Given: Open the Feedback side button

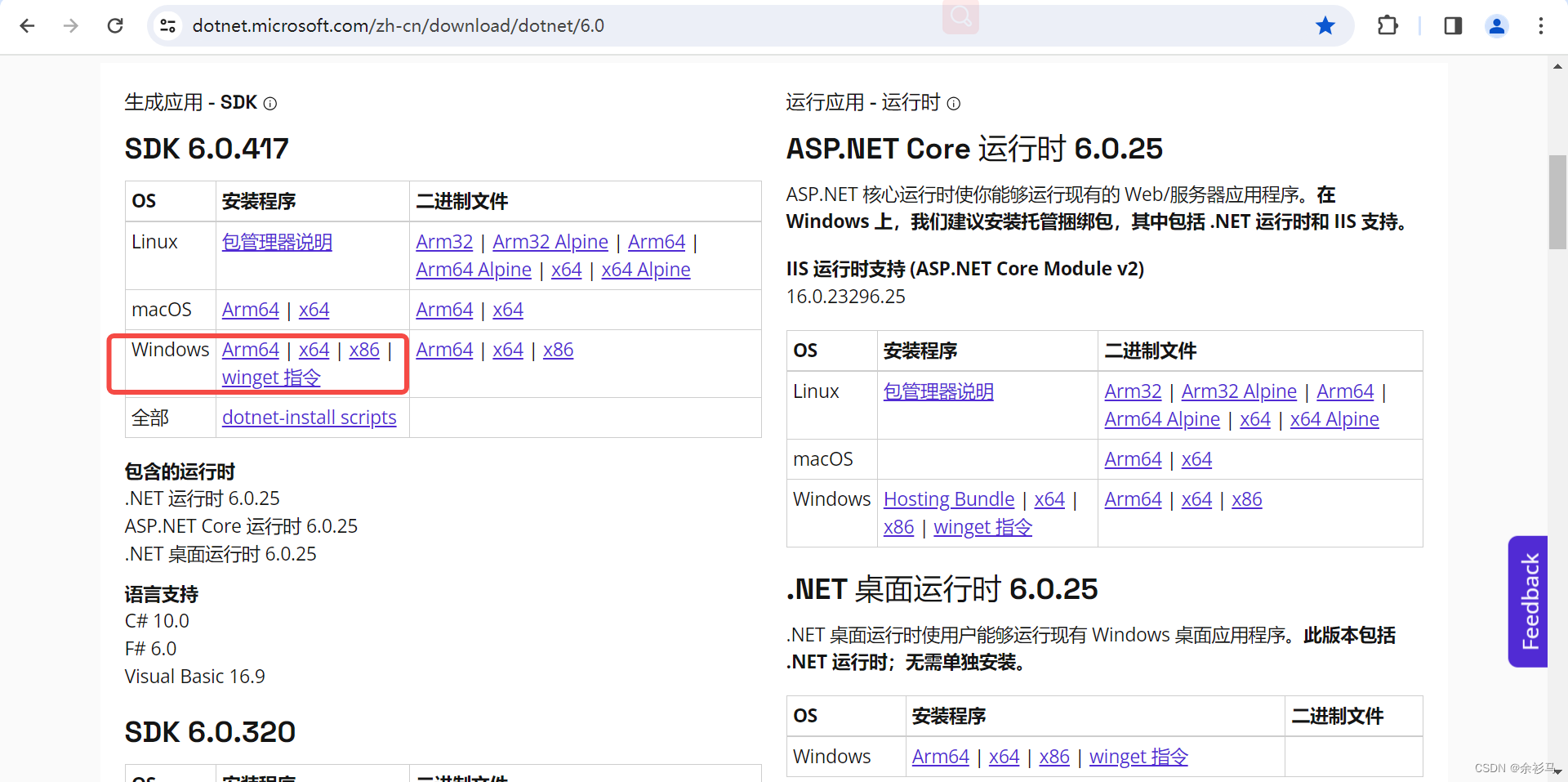Looking at the screenshot, I should click(1529, 601).
